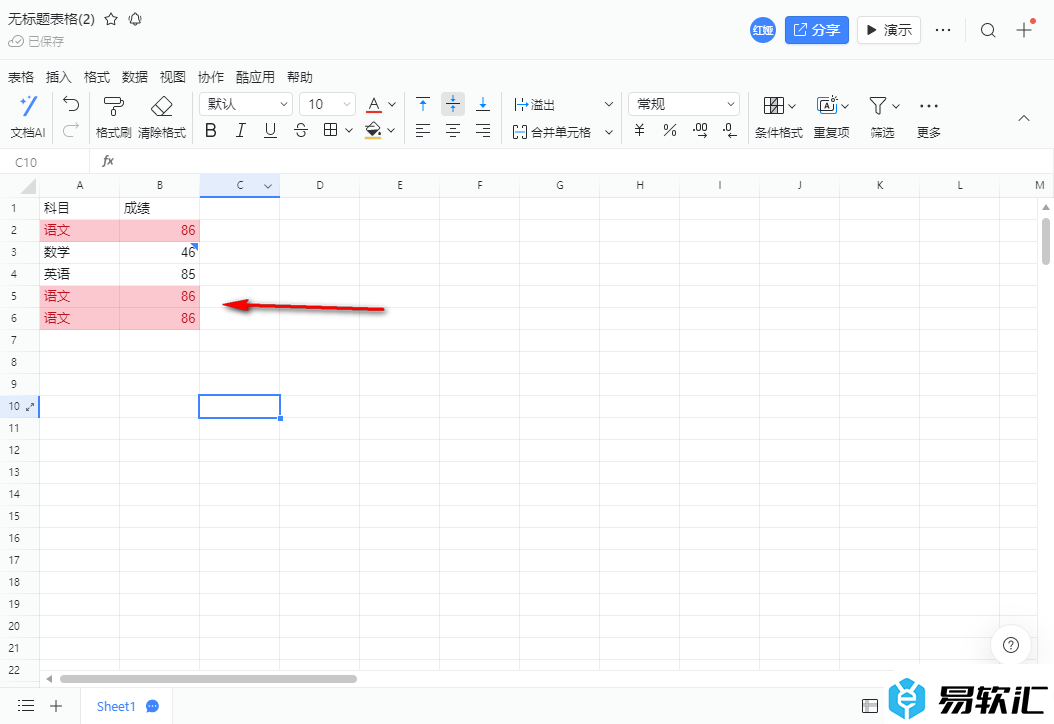The height and width of the screenshot is (724, 1054).
Task: Open the sheet list icon
Action: (26, 705)
